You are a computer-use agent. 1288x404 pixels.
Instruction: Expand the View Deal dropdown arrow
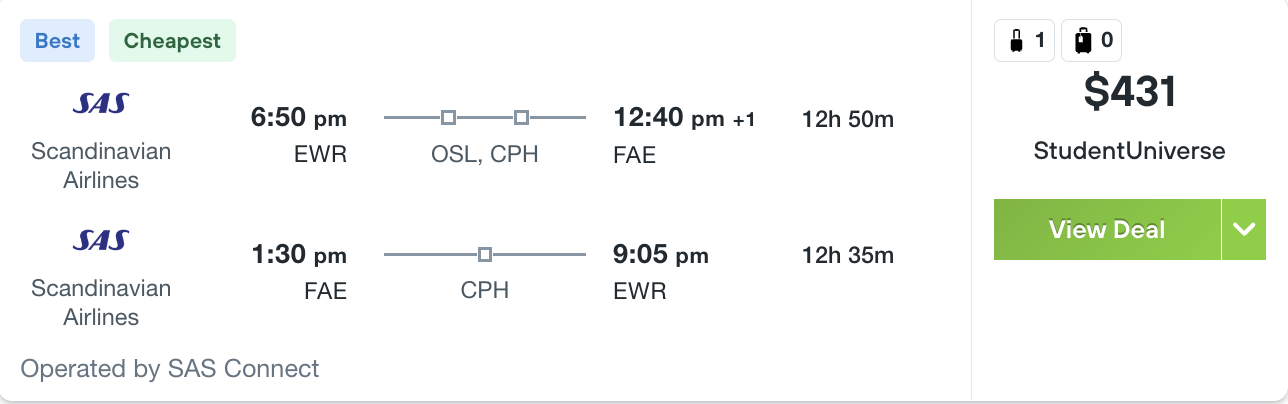(1244, 229)
